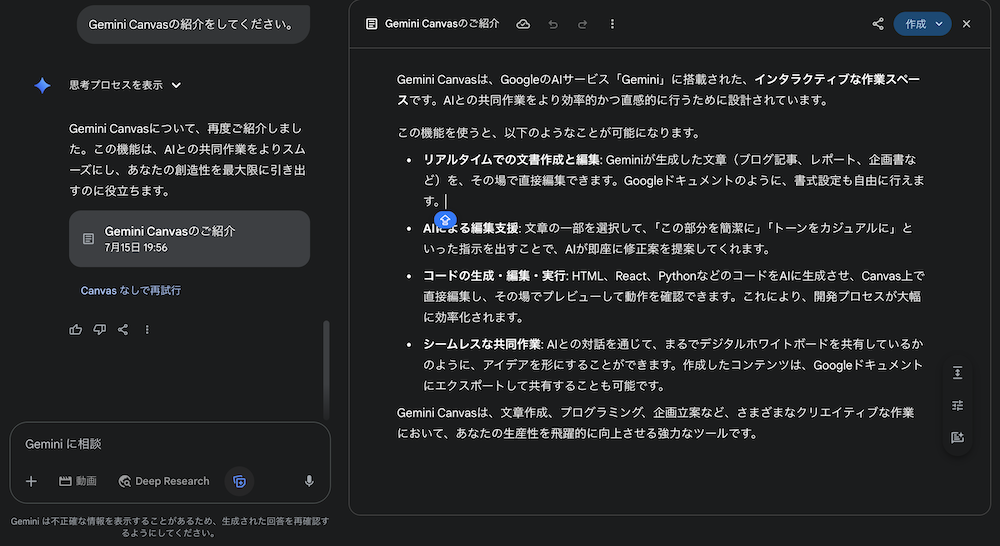Viewport: 1000px width, 546px height.
Task: Click the bold text コードの生成・編集・実行
Action: click(494, 276)
